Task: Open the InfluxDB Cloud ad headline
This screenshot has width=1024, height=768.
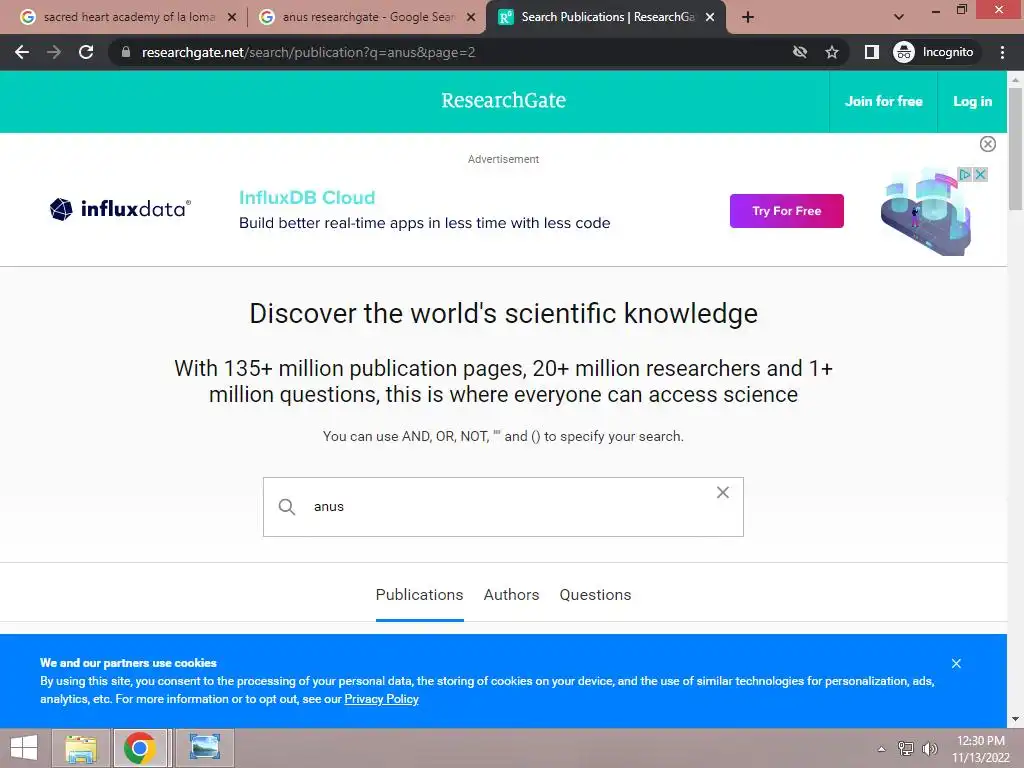Action: pos(307,197)
